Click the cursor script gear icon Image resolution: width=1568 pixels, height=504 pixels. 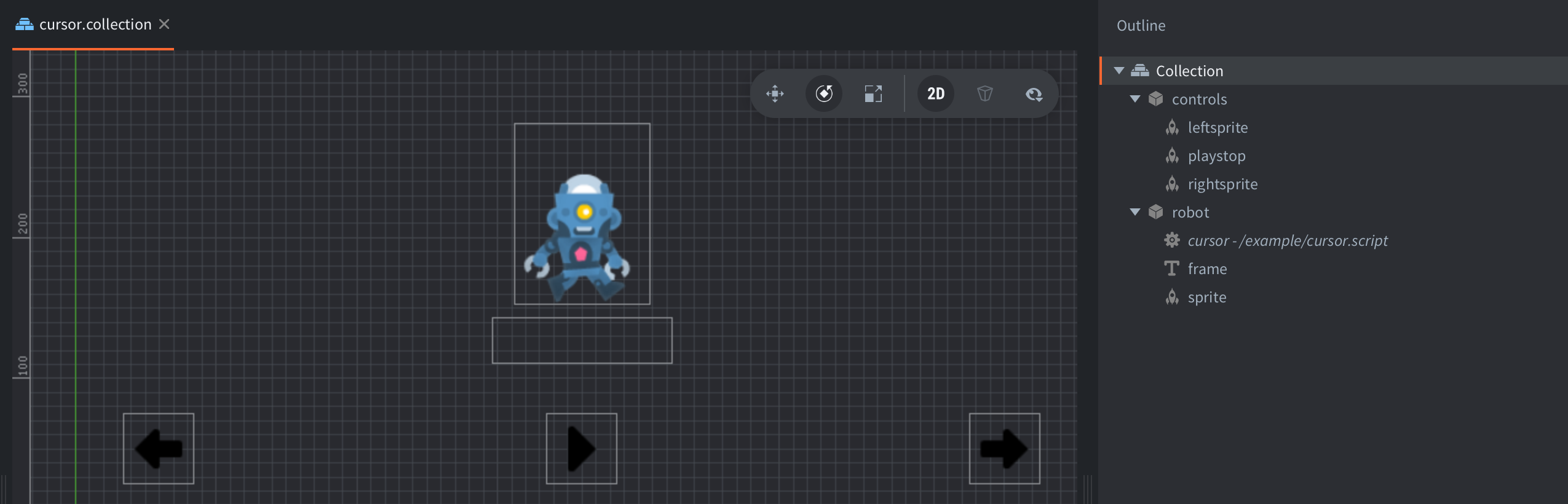(1172, 240)
